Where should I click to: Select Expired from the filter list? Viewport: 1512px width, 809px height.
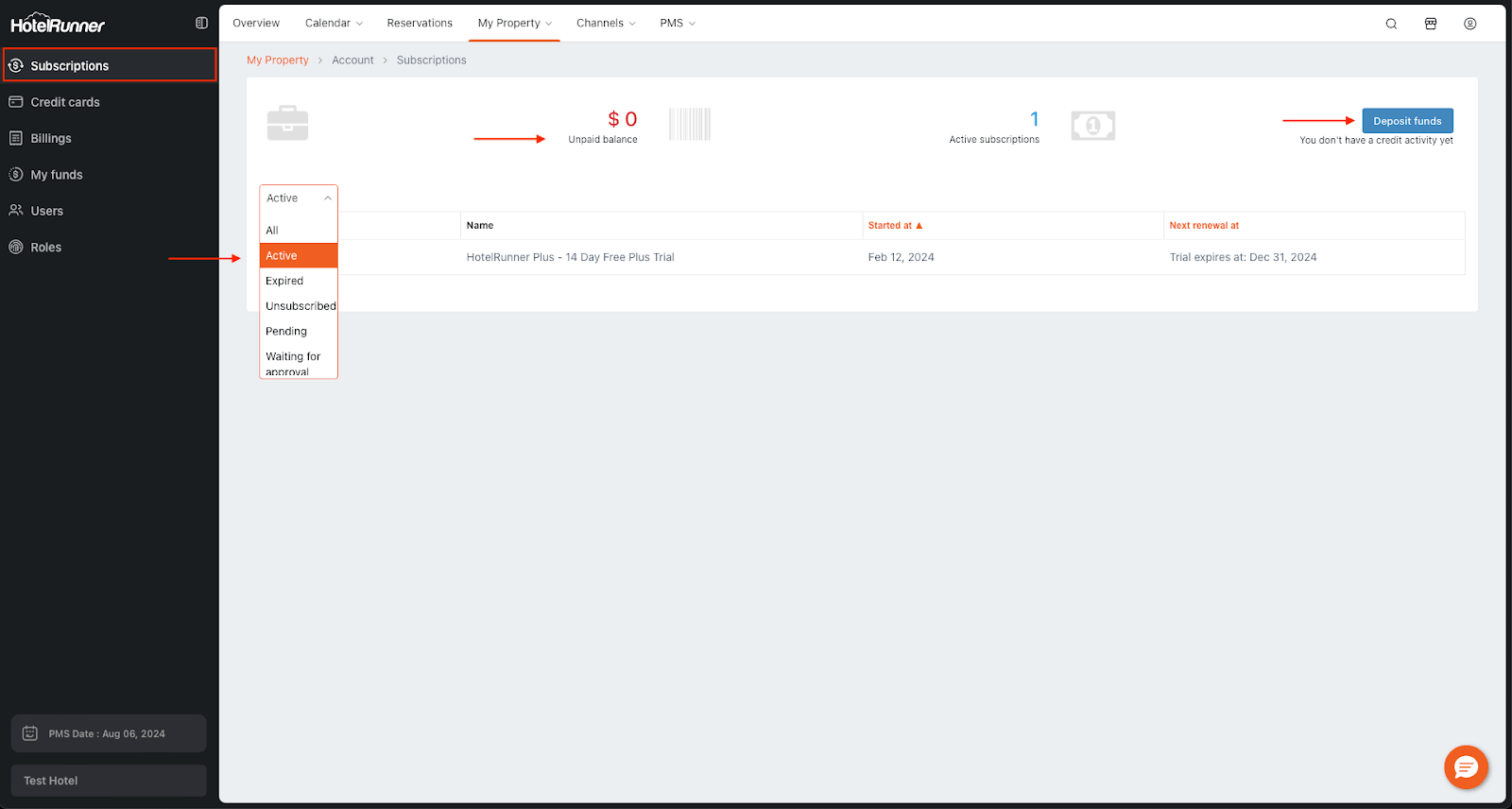coord(284,281)
